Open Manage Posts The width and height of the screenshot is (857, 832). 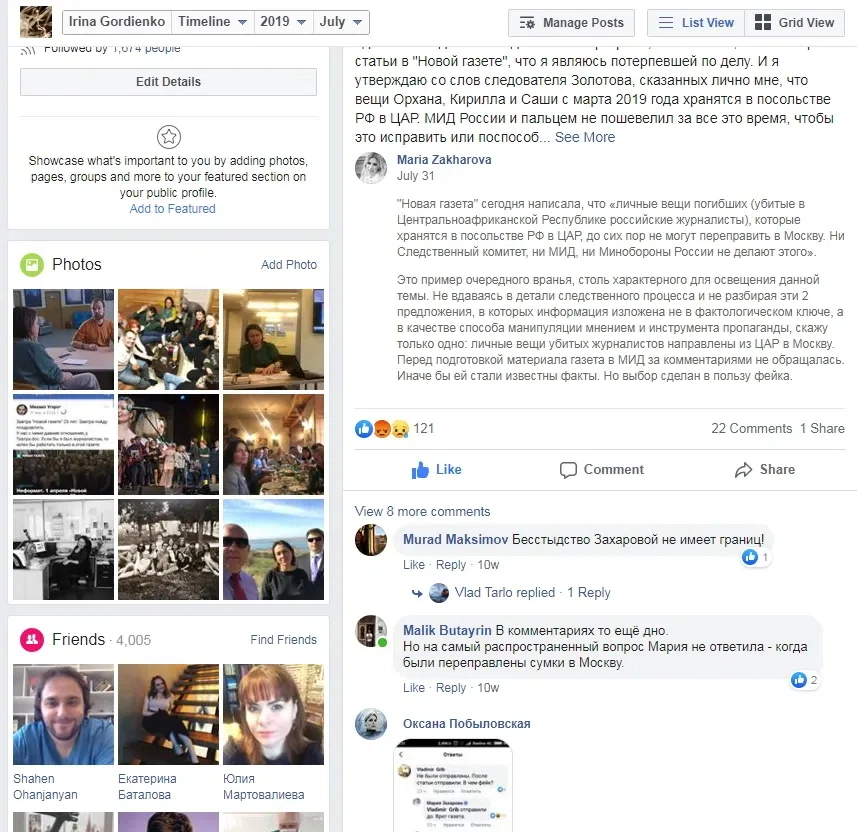571,23
